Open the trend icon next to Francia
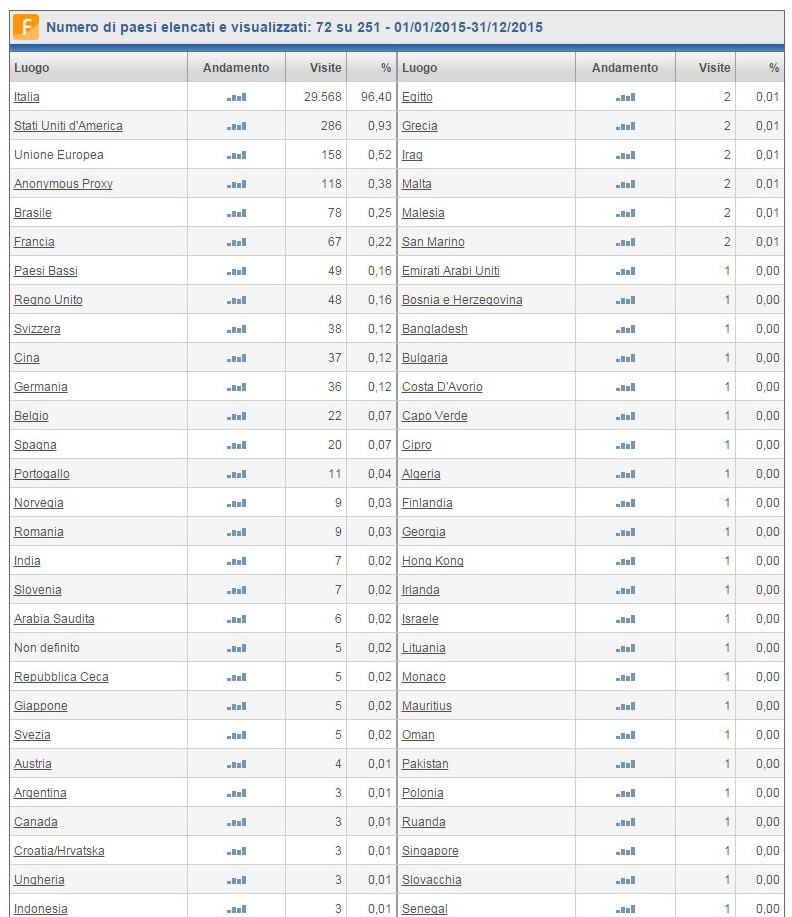Image resolution: width=792 pixels, height=917 pixels. click(x=236, y=243)
